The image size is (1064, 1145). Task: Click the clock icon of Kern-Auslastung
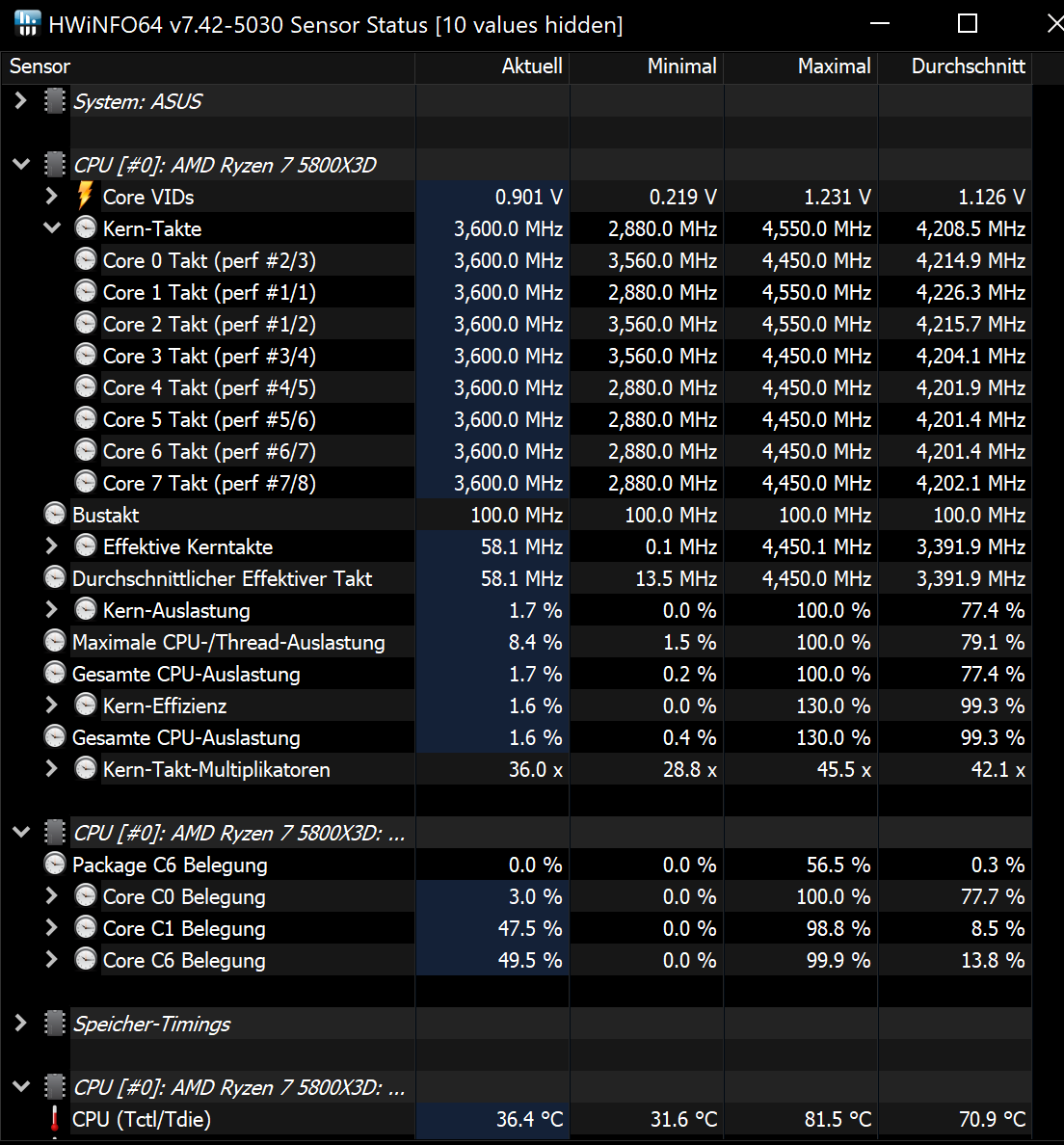86,610
